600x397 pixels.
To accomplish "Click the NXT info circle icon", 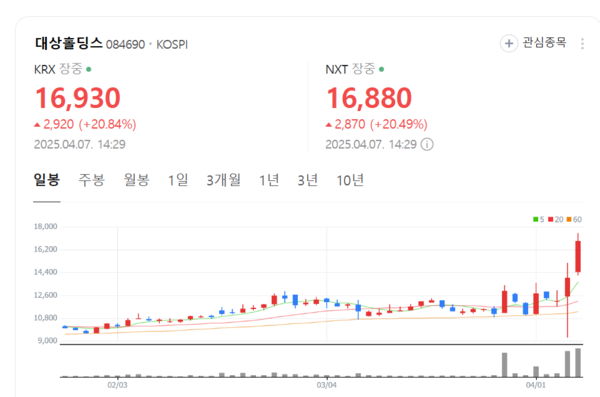I will (x=427, y=144).
